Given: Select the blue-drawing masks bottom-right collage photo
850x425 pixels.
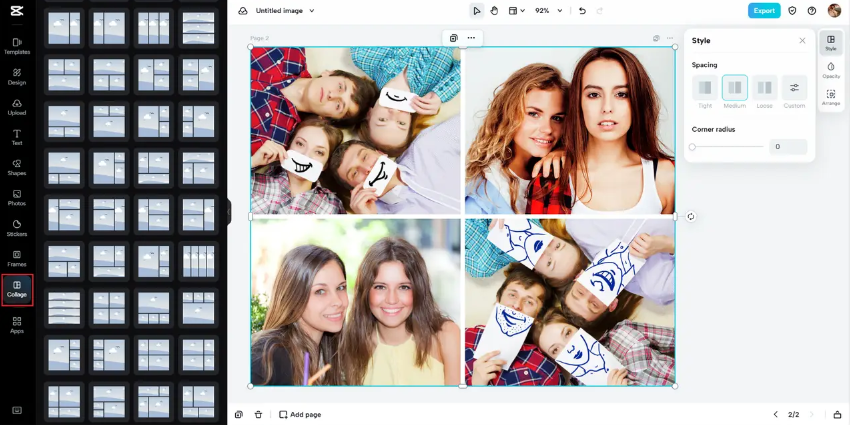Looking at the screenshot, I should (570, 302).
